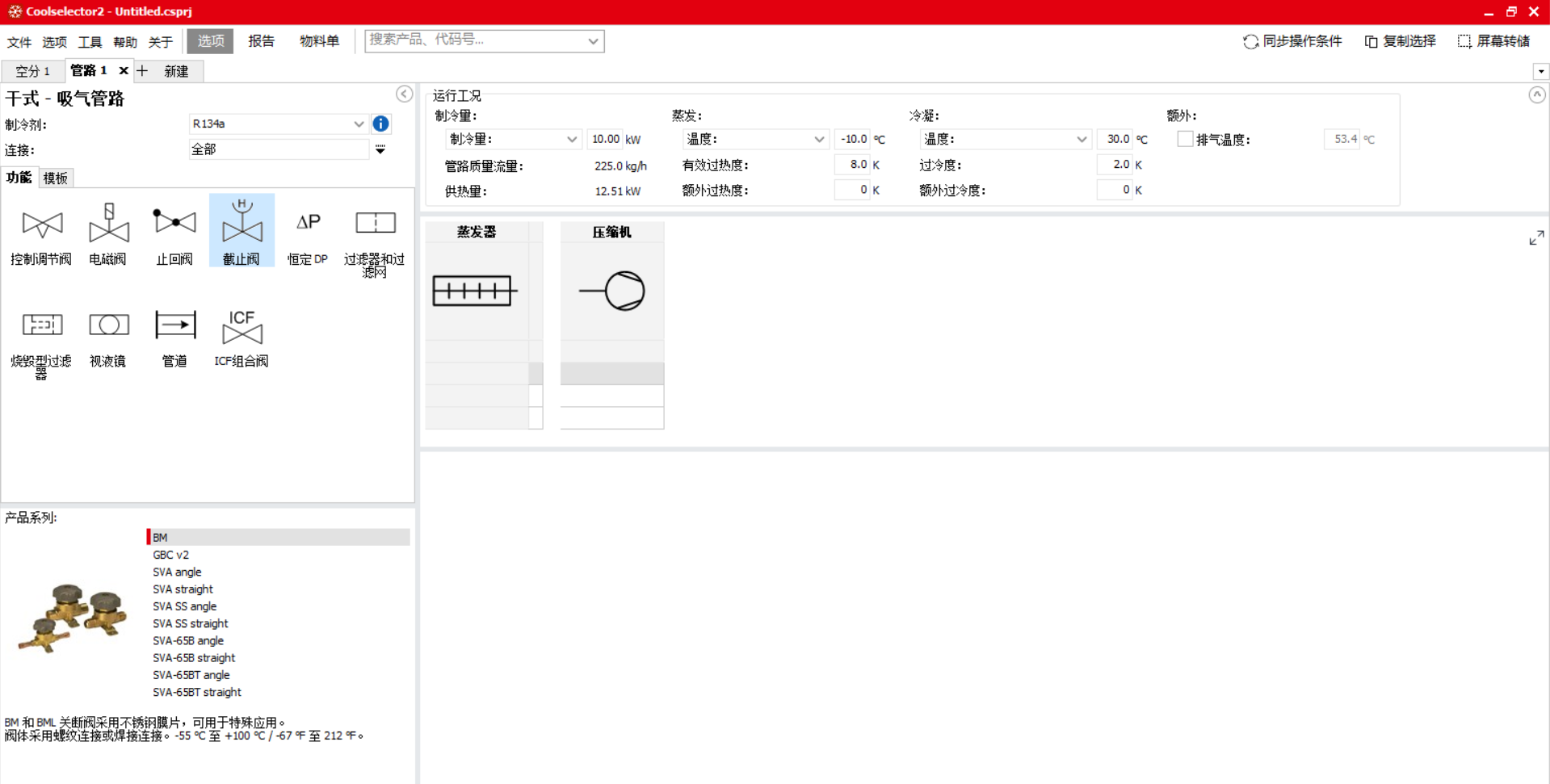Image resolution: width=1550 pixels, height=784 pixels.
Task: Collapse the 运行工况 operating conditions panel
Action: click(x=1537, y=94)
